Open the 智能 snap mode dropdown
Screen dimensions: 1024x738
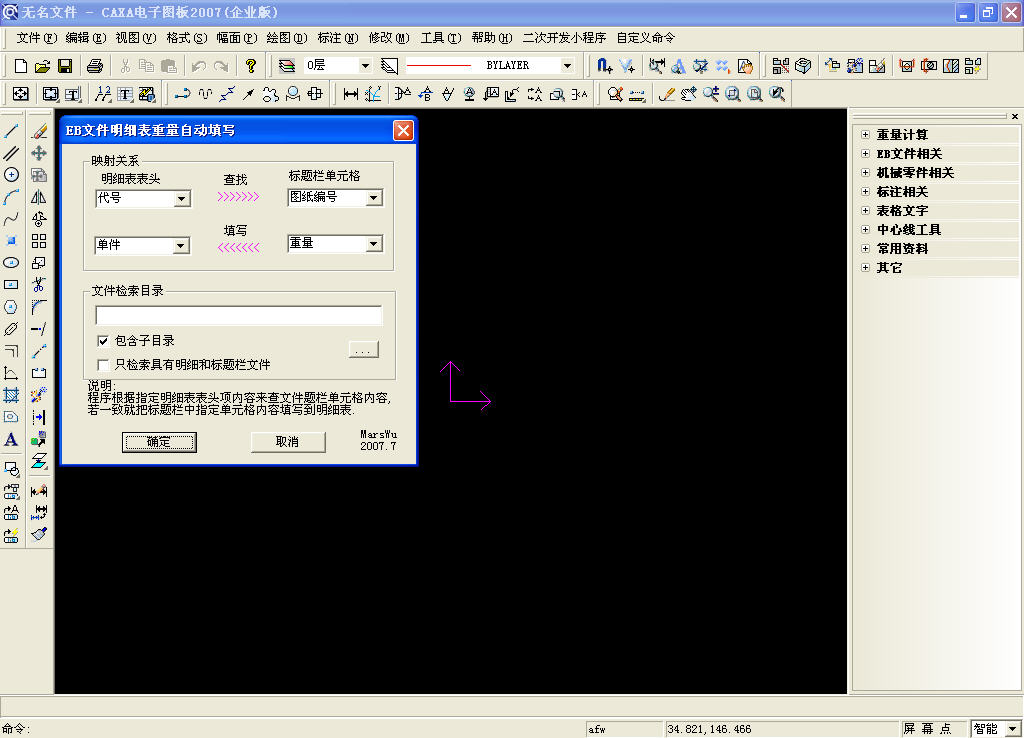point(1012,729)
